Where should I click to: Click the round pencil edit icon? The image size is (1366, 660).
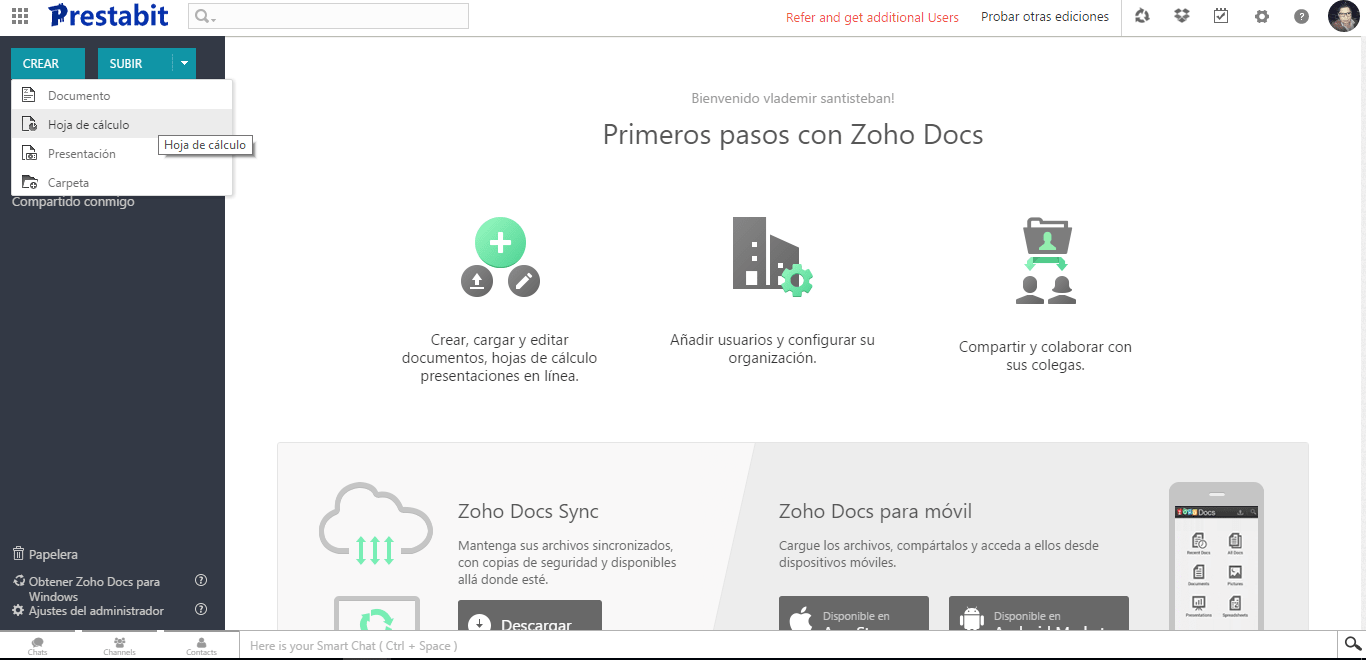point(524,281)
